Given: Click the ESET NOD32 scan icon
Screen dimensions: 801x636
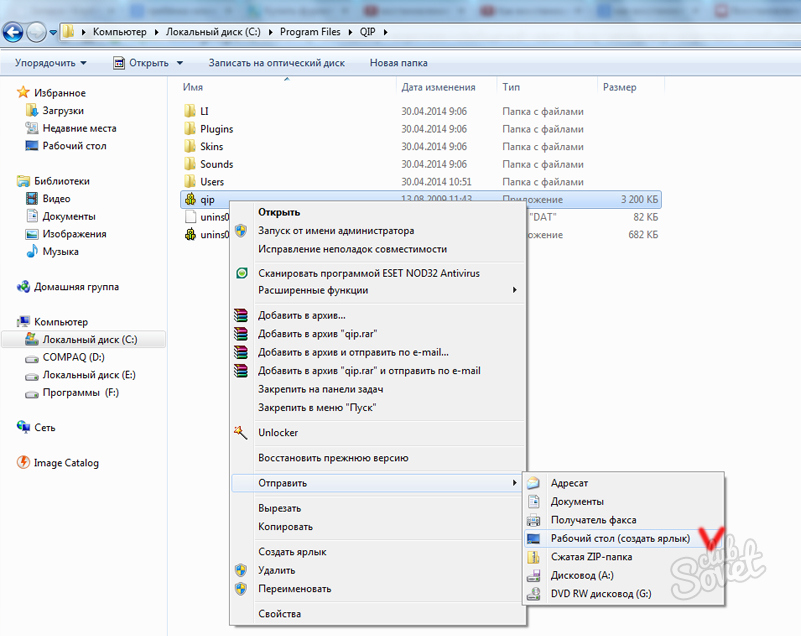Looking at the screenshot, I should click(240, 273).
